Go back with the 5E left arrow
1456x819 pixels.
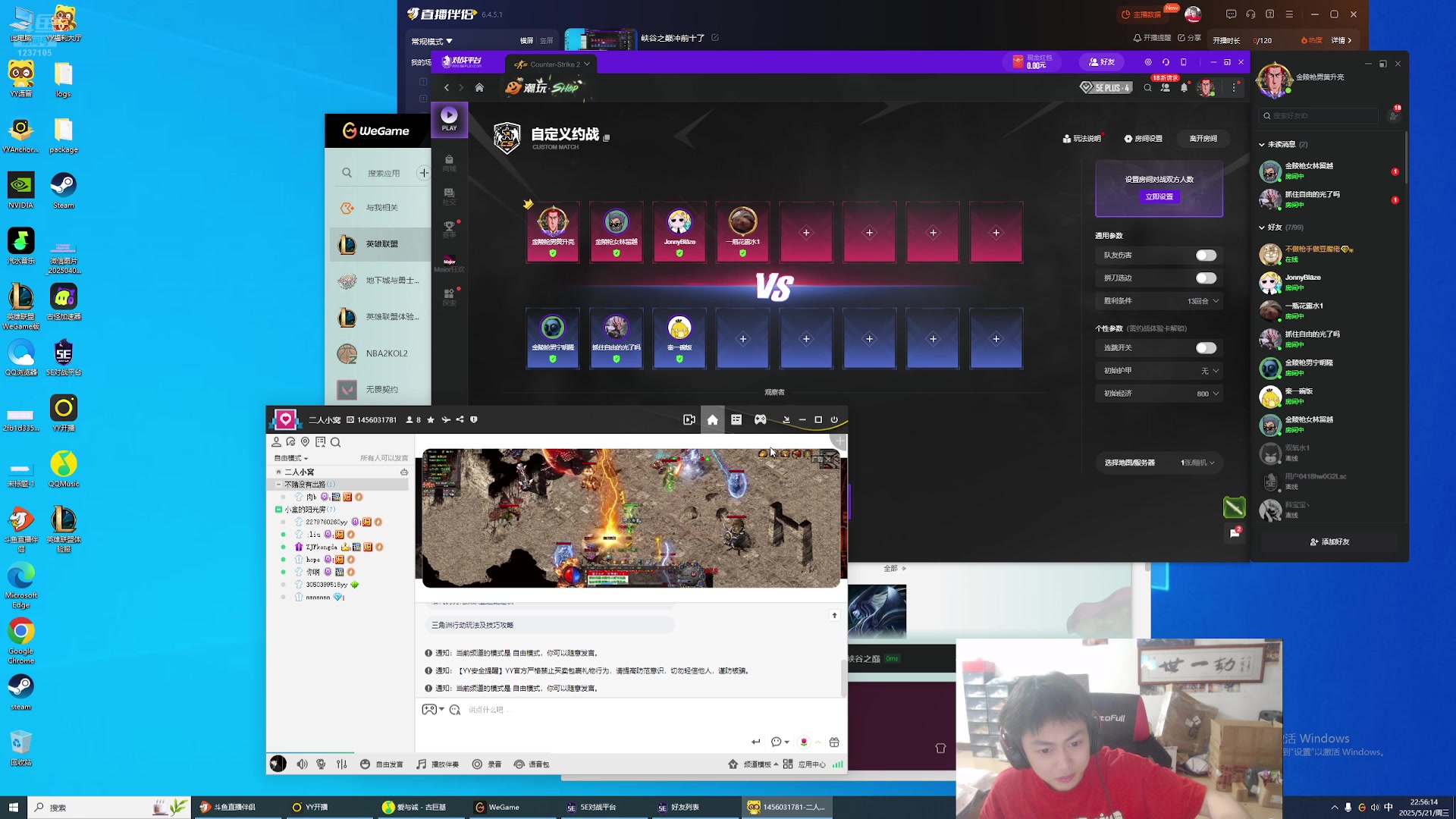point(447,88)
